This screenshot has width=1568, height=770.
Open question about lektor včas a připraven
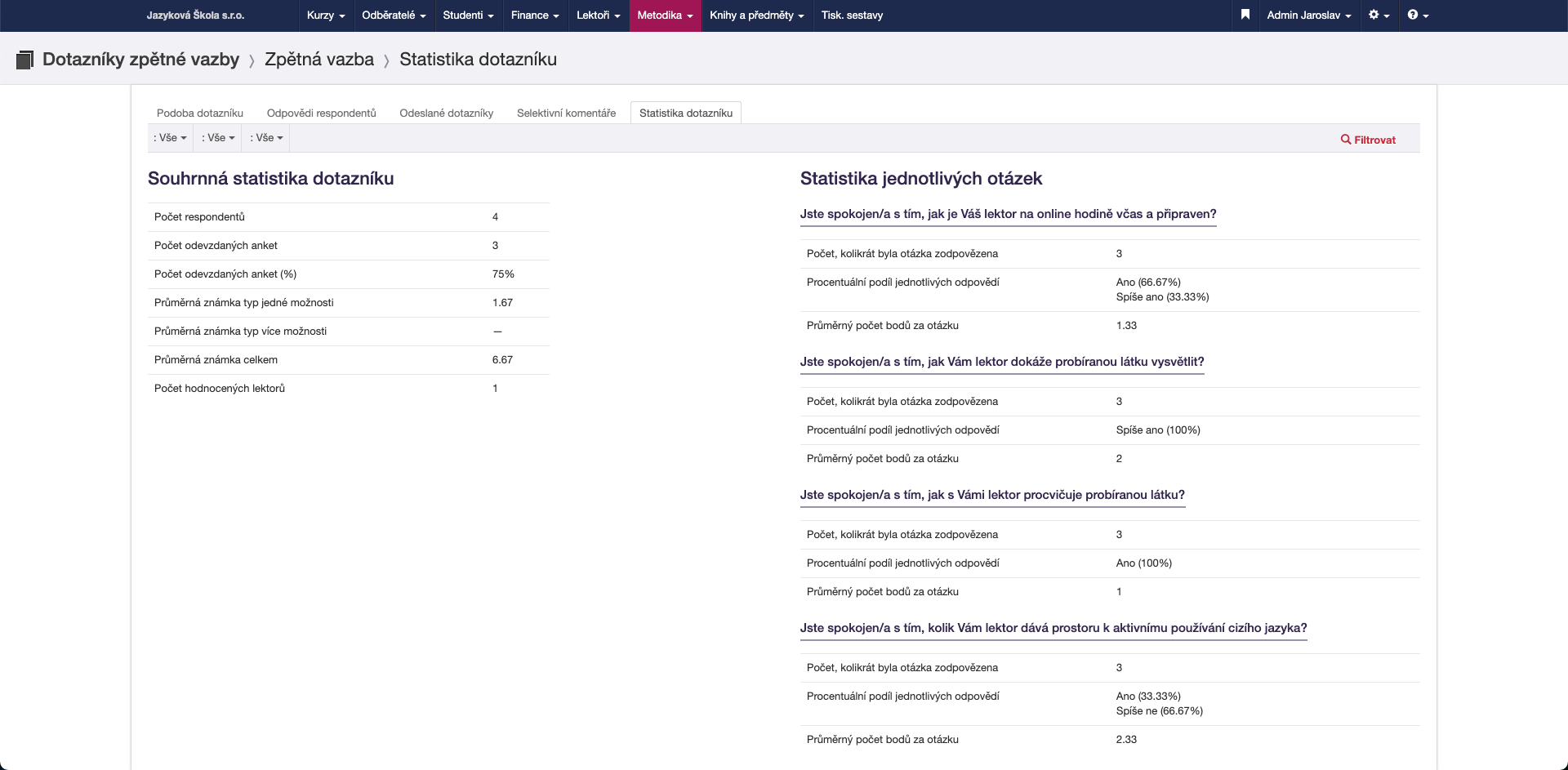point(1008,214)
